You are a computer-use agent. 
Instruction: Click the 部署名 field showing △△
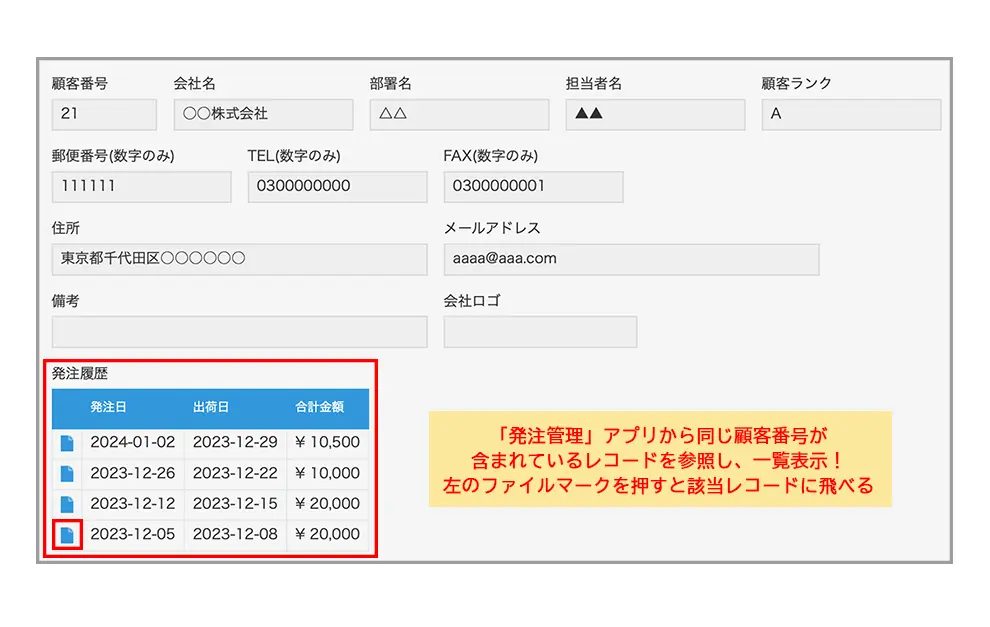(x=459, y=114)
